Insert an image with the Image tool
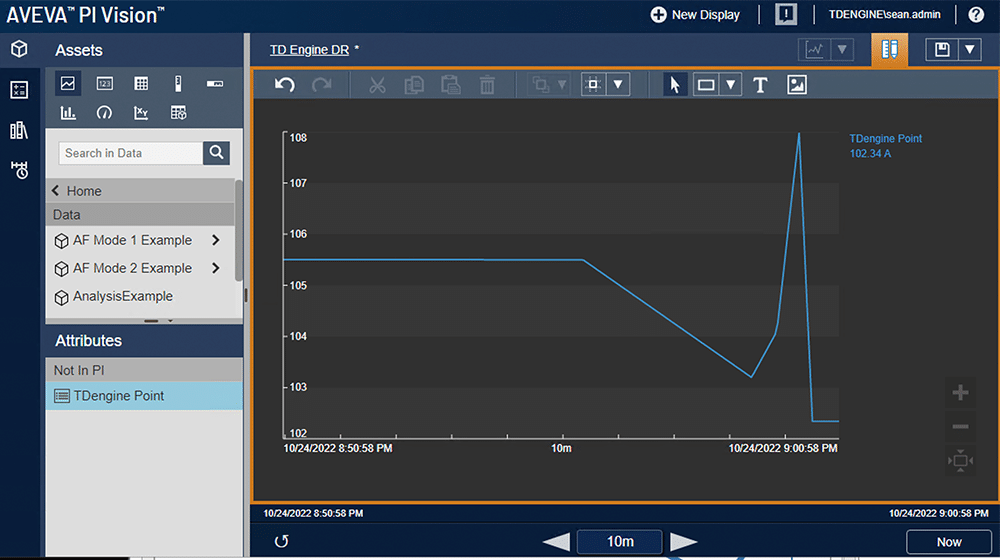The height and width of the screenshot is (560, 1000). click(796, 85)
